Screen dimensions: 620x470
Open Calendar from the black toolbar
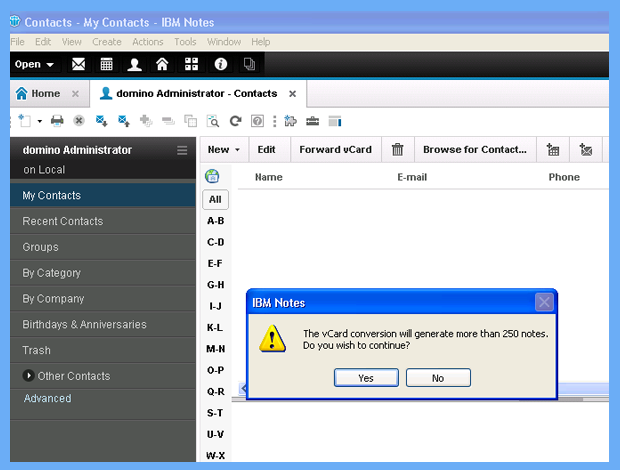pos(106,64)
